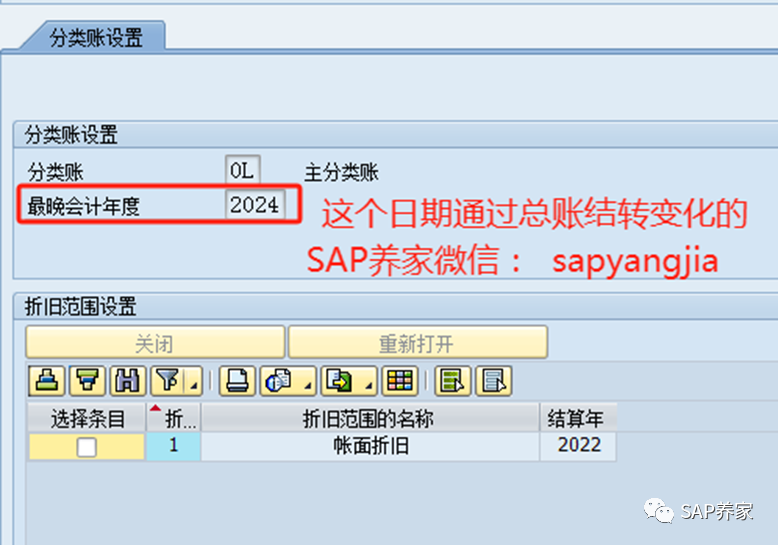Expand the Views dropdown arrow

coord(308,381)
